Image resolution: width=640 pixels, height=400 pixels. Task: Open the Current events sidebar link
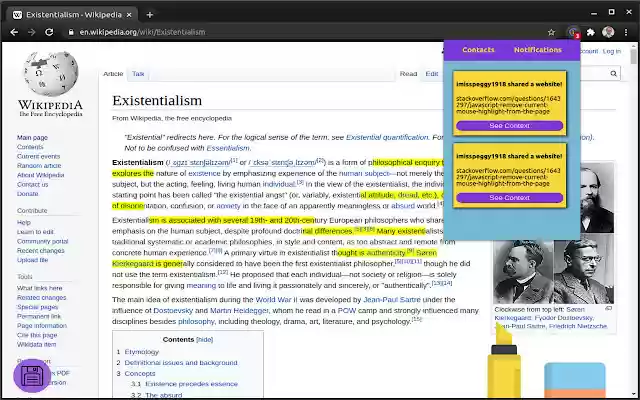pos(38,156)
